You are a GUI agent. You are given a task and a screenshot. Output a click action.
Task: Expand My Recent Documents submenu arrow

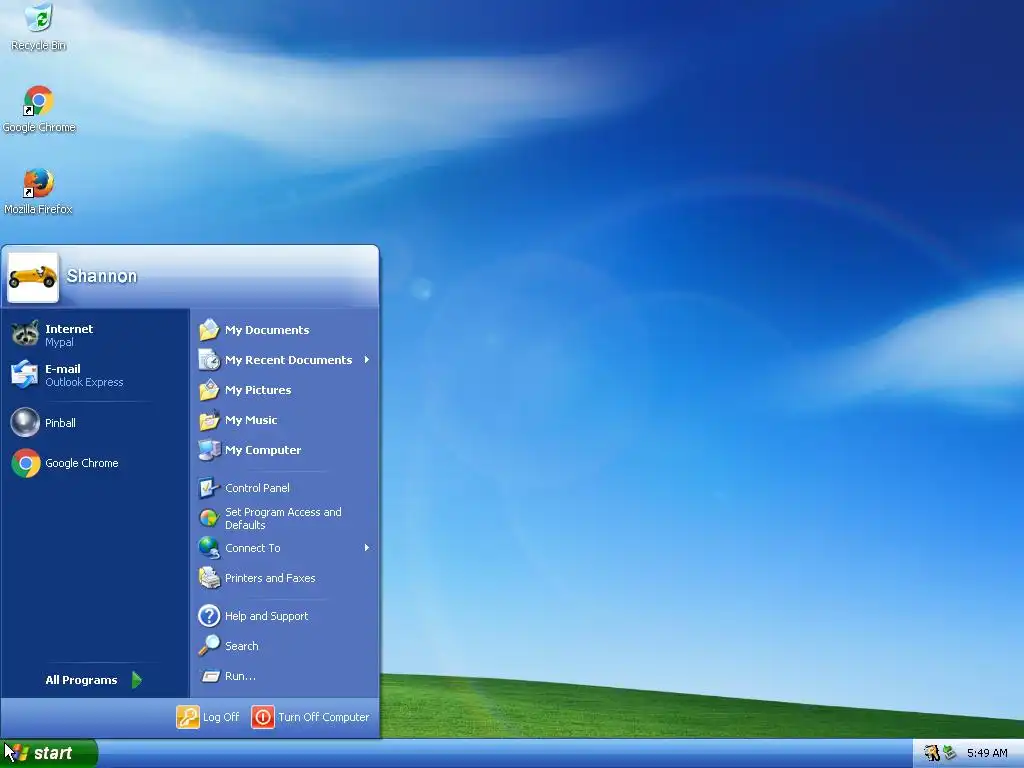tap(367, 360)
